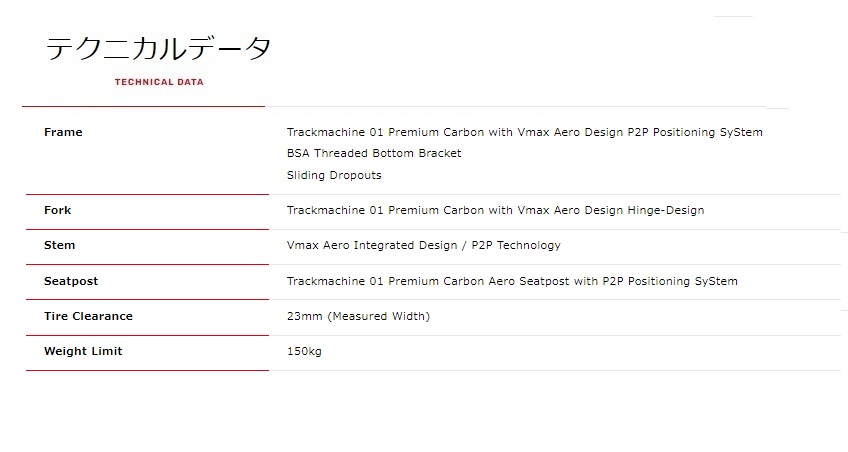Click the Sliding Dropouts text
Screen dimensions: 848x452
334,175
